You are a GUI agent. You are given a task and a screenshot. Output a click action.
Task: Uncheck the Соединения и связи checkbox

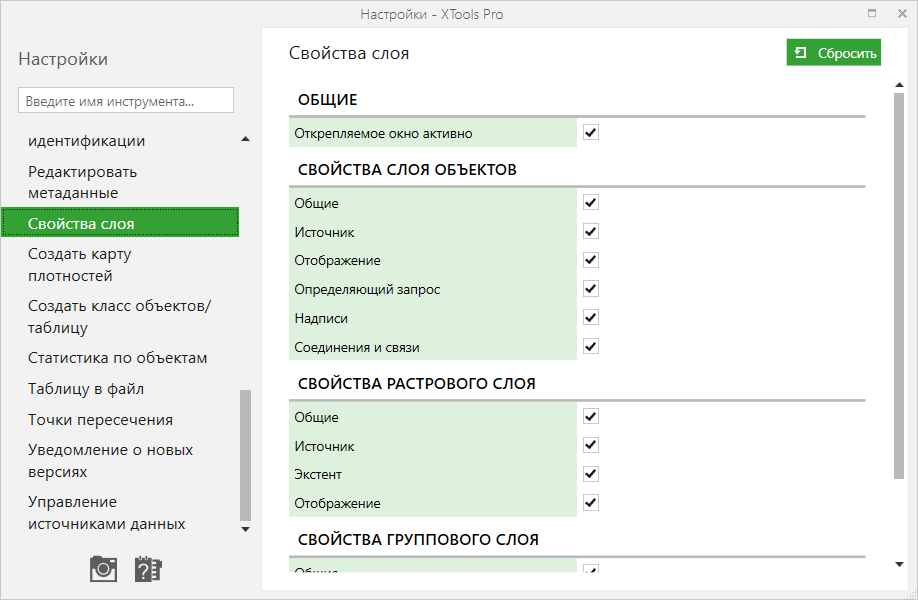[x=590, y=347]
